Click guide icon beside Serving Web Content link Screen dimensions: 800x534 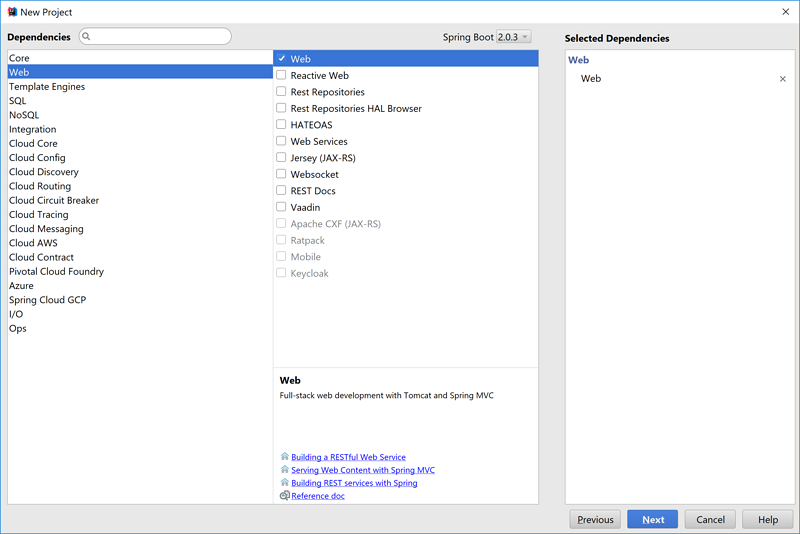[x=285, y=469]
